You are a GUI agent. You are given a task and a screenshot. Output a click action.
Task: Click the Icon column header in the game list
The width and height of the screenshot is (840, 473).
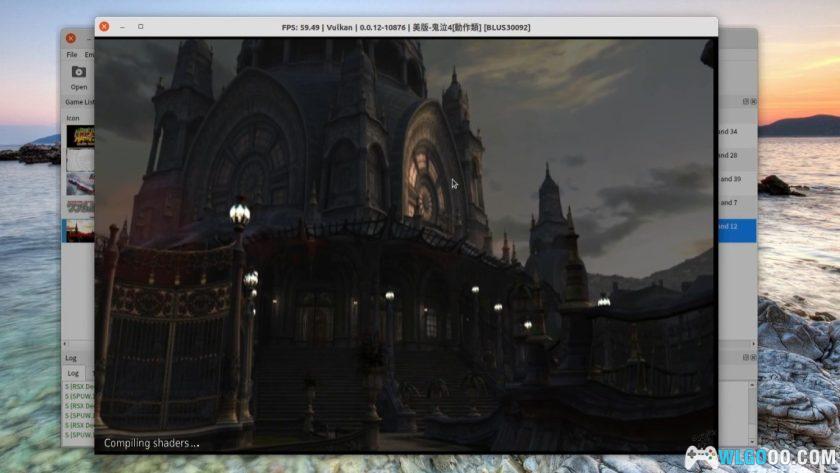73,118
